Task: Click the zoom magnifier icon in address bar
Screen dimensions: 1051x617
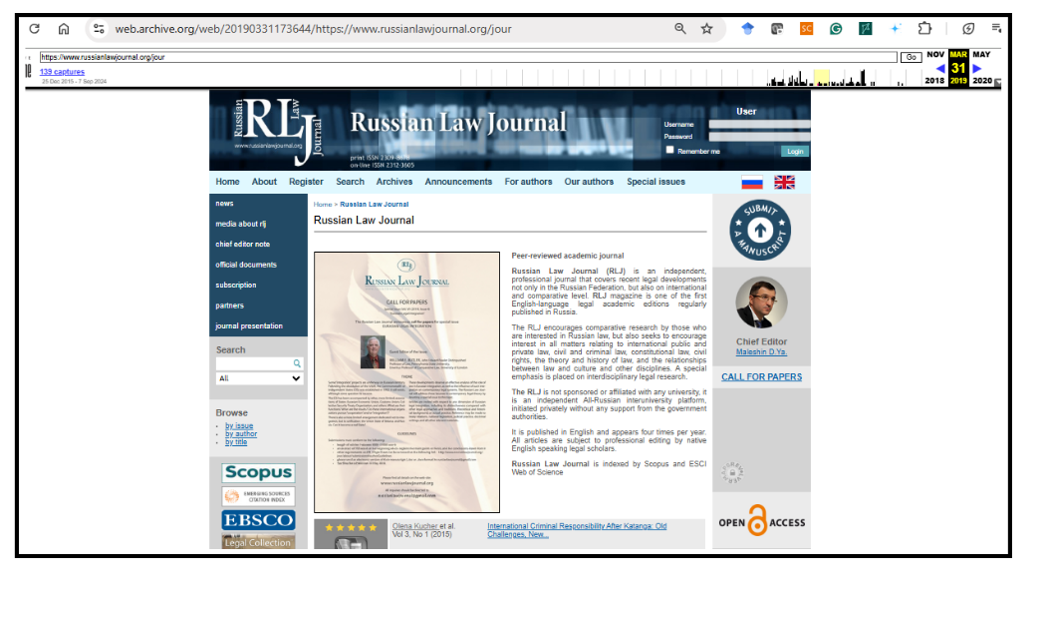Action: (680, 29)
